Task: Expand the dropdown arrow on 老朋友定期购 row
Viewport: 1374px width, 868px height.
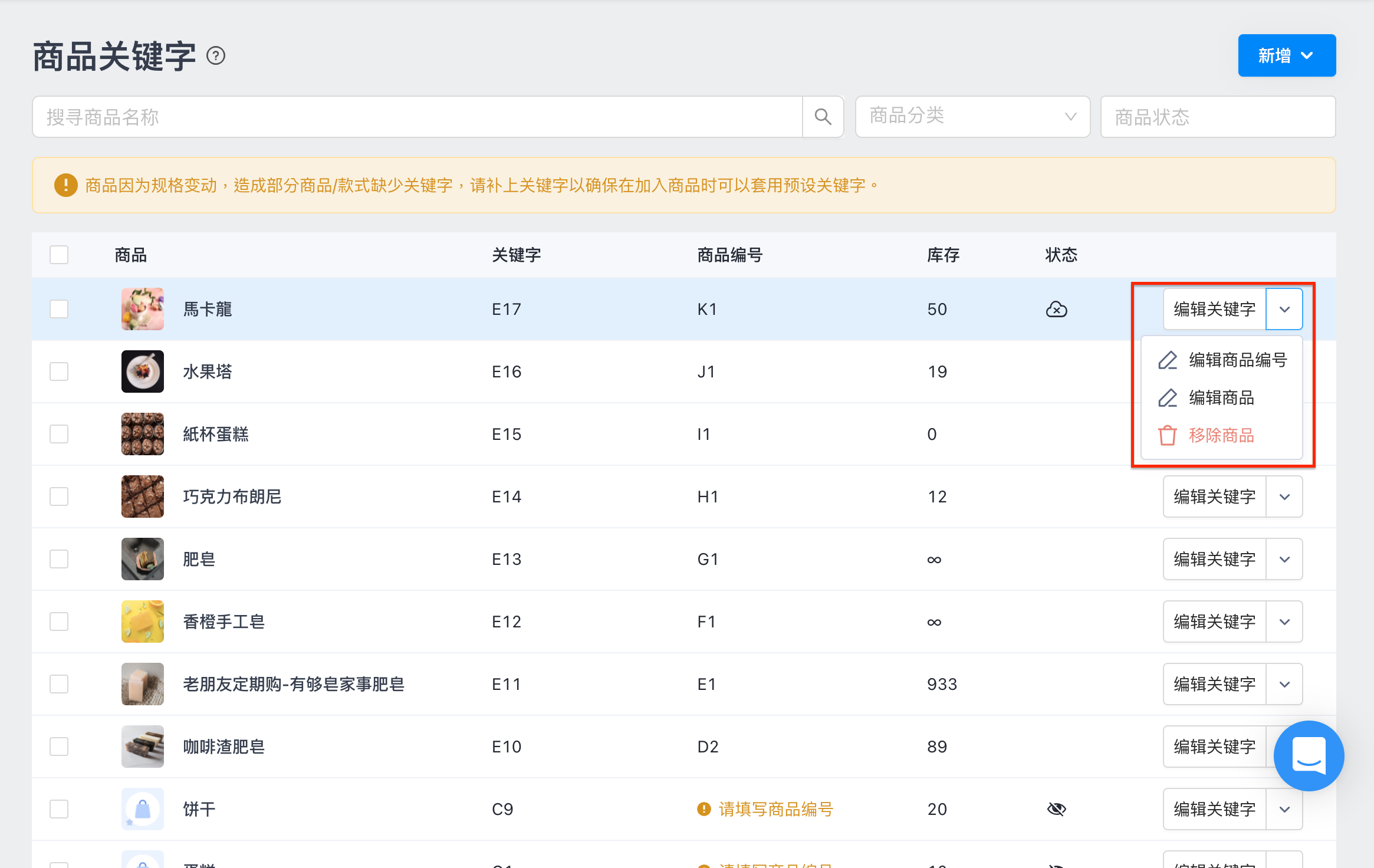Action: click(x=1284, y=684)
